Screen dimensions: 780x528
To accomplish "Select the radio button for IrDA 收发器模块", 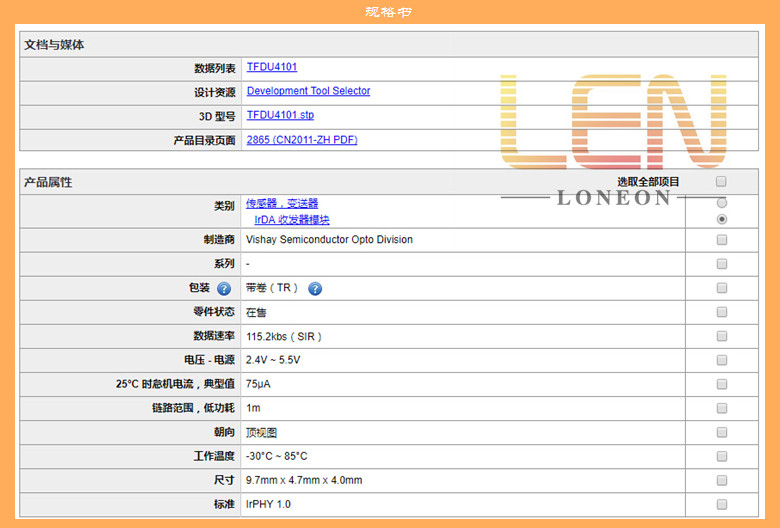I will [721, 219].
